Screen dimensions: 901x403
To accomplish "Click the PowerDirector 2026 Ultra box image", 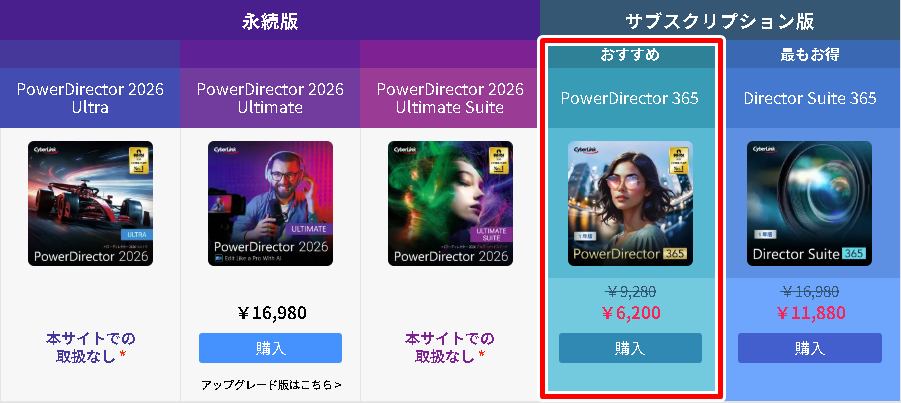I will pos(90,204).
